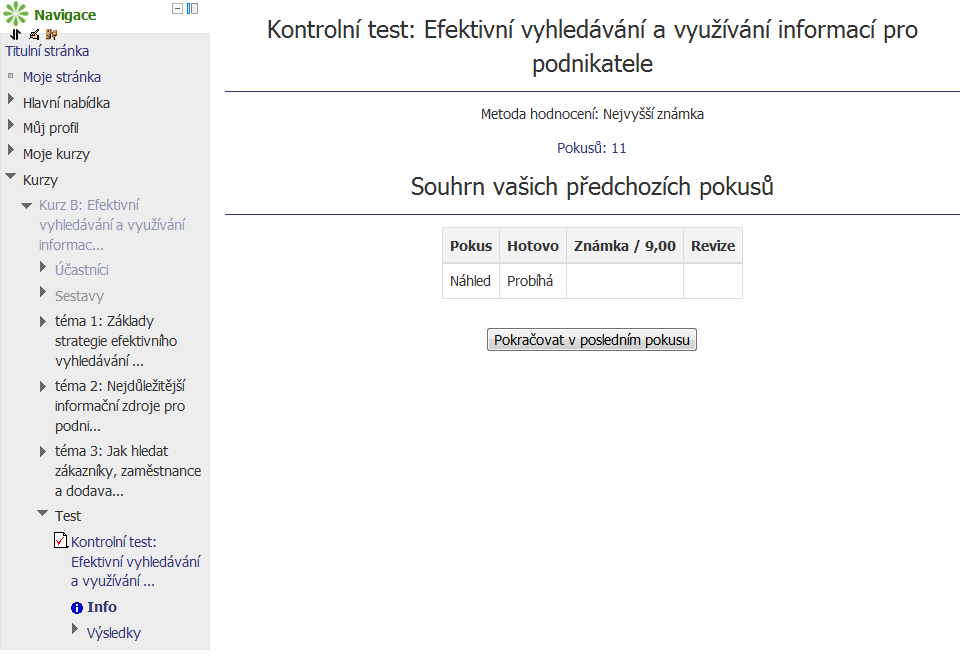
Task: Expand the téma 2 node arrow
Action: pyautogui.click(x=42, y=386)
